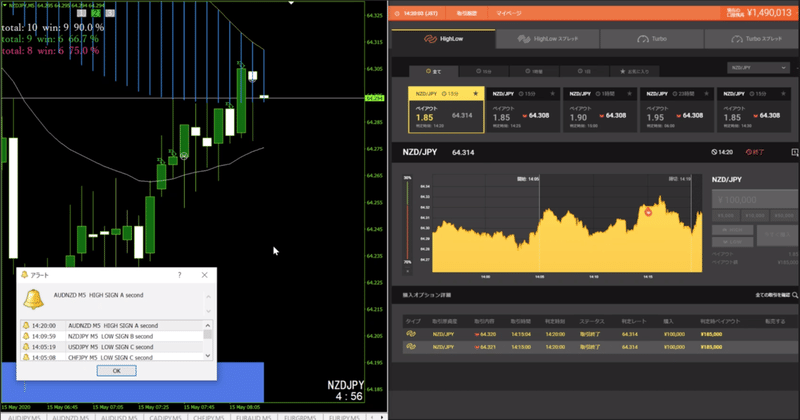Click the red trade marker on price chart
The width and height of the screenshot is (800, 420).
[x=648, y=212]
